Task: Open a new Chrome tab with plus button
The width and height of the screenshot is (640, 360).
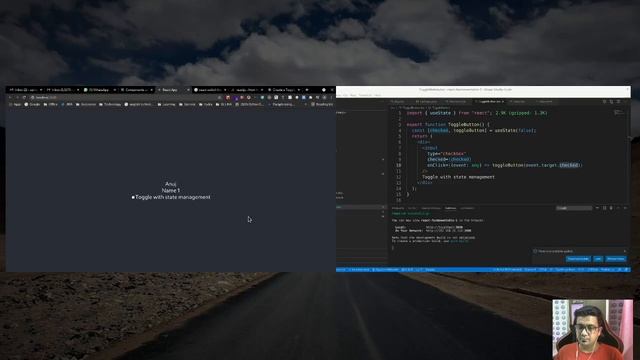Action: [307, 90]
